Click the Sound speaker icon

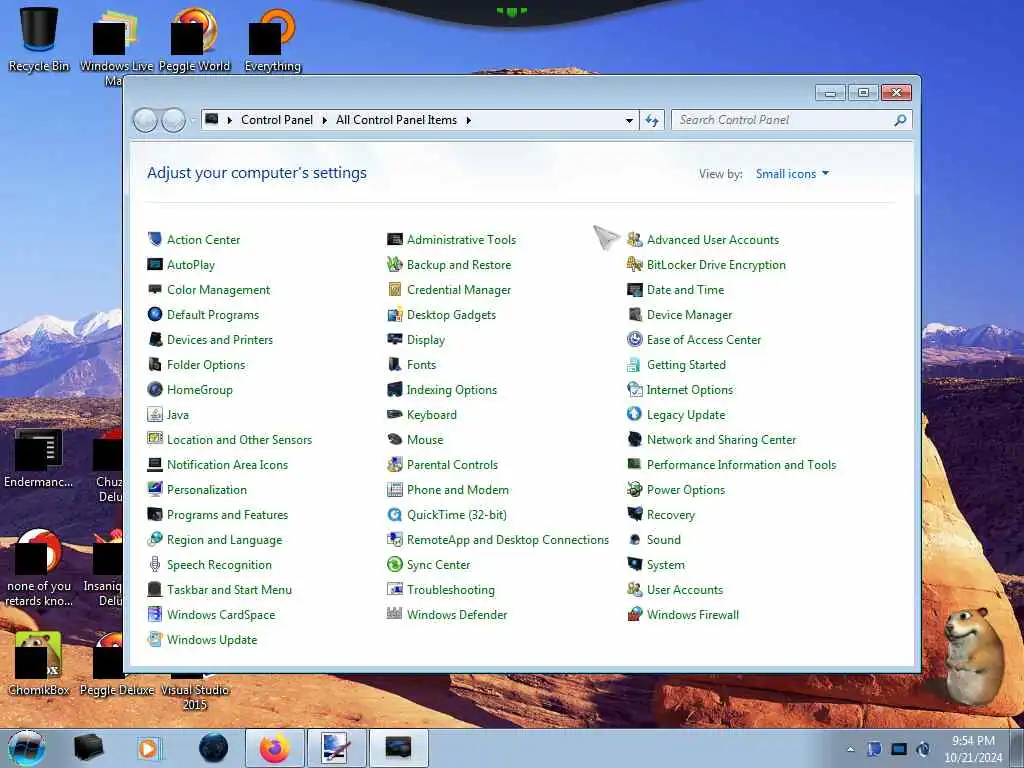click(635, 539)
